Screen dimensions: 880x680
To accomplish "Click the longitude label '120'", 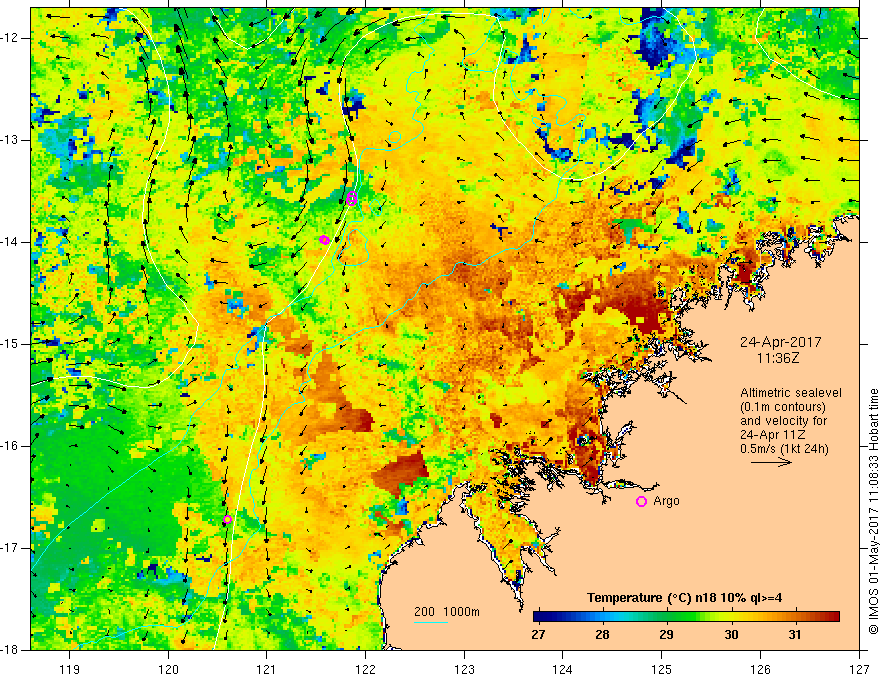I will click(x=168, y=669).
